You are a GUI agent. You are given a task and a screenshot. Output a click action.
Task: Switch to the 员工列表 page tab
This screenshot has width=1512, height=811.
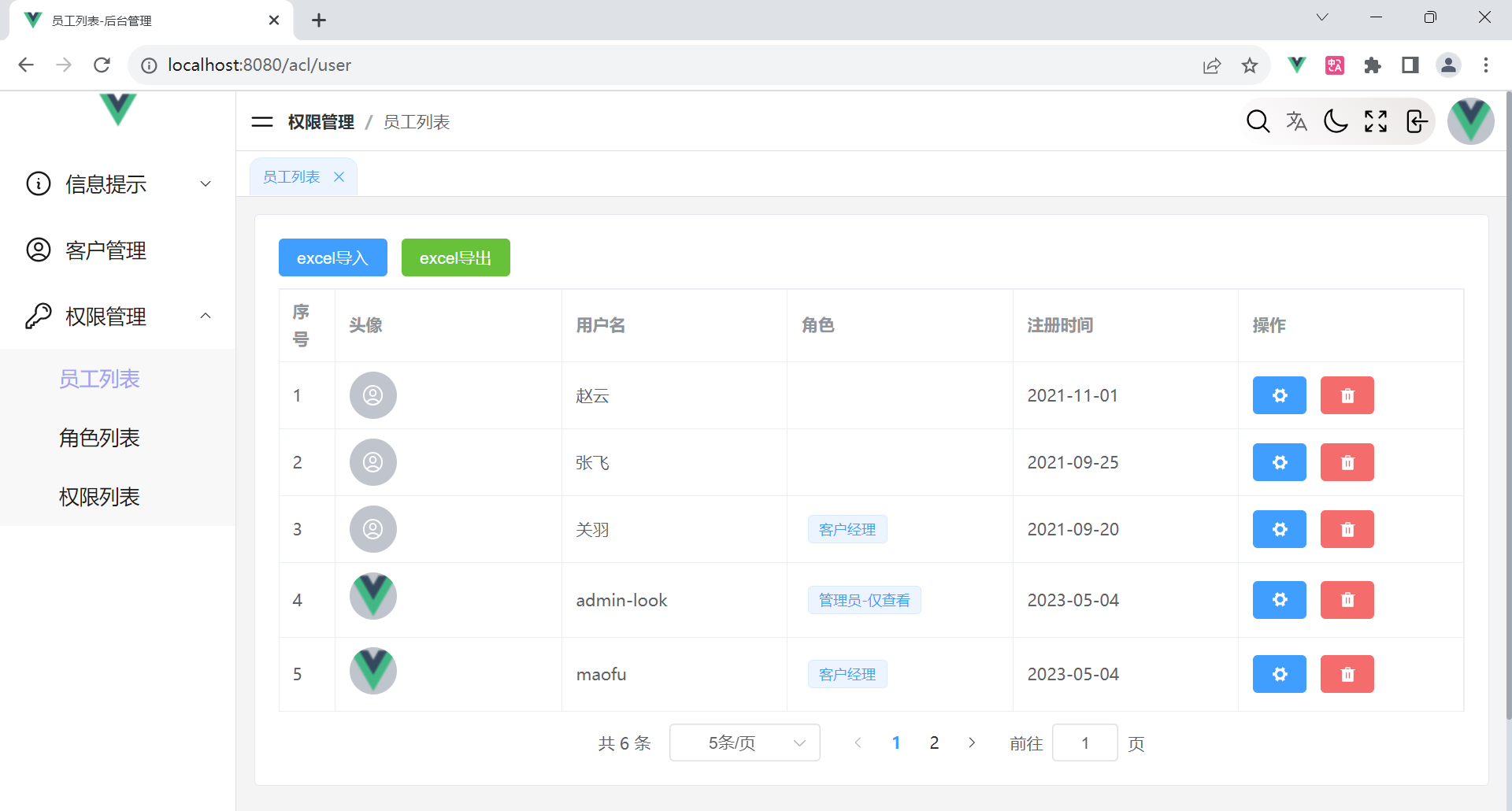291,177
